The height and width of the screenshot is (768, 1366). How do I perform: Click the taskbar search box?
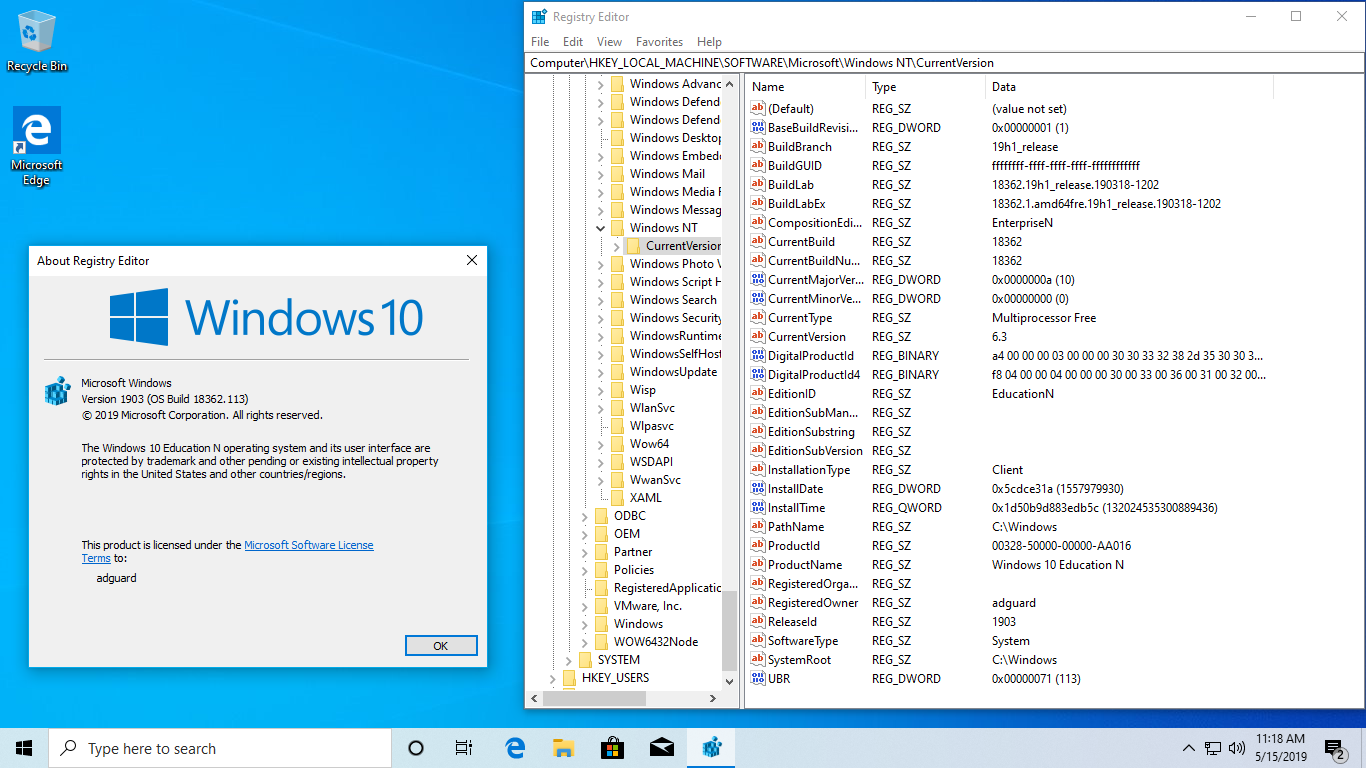220,748
